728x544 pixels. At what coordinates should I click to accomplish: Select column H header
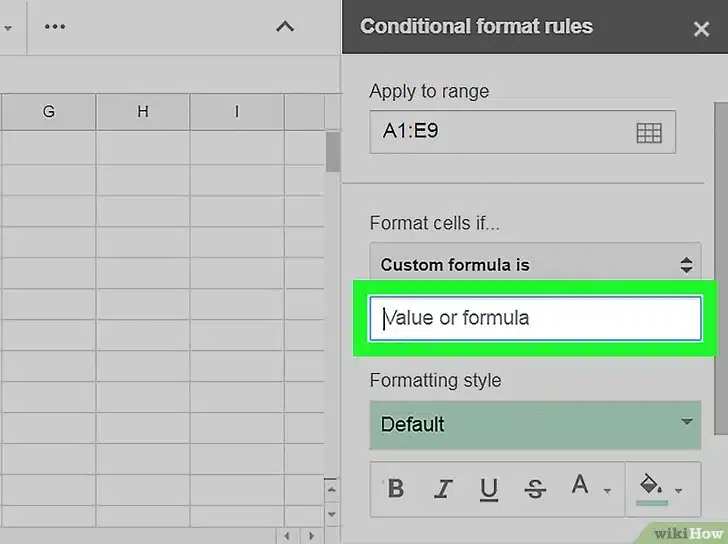(x=142, y=112)
